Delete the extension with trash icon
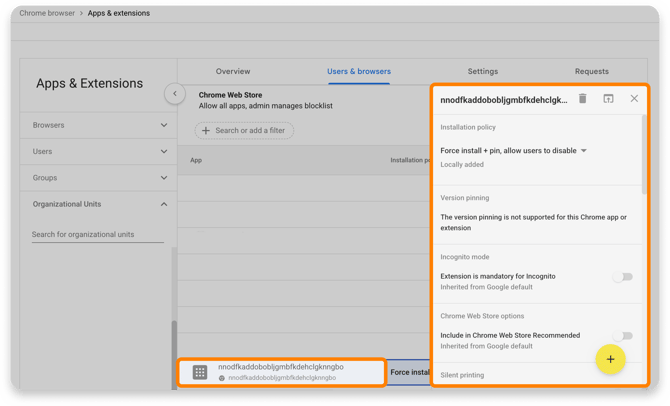Screen dimensions: 670x406 (x=582, y=99)
